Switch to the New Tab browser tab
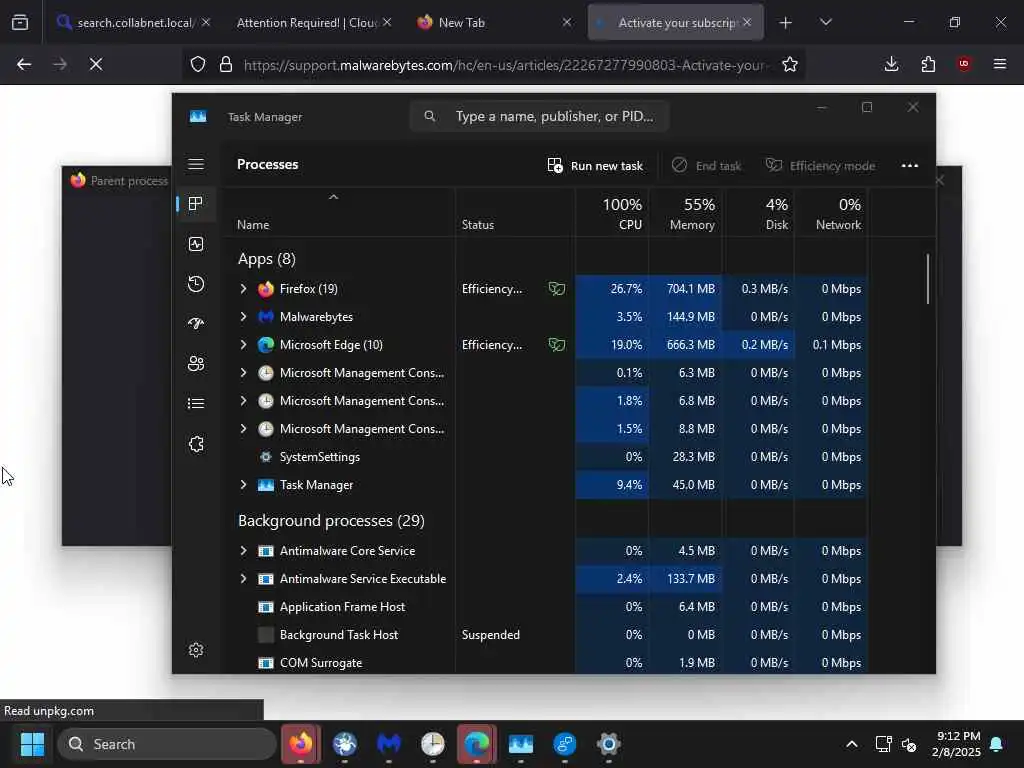The width and height of the screenshot is (1024, 768). pyautogui.click(x=494, y=22)
